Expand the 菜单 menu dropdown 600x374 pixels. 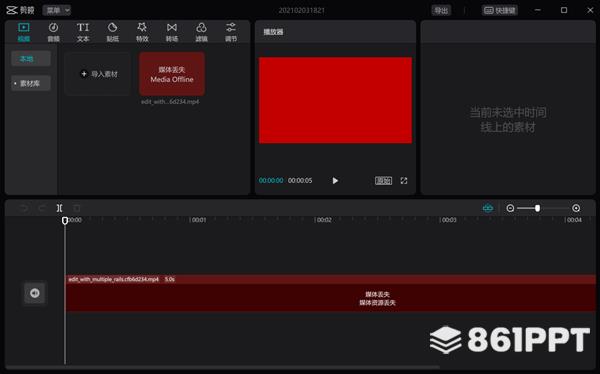tap(57, 10)
